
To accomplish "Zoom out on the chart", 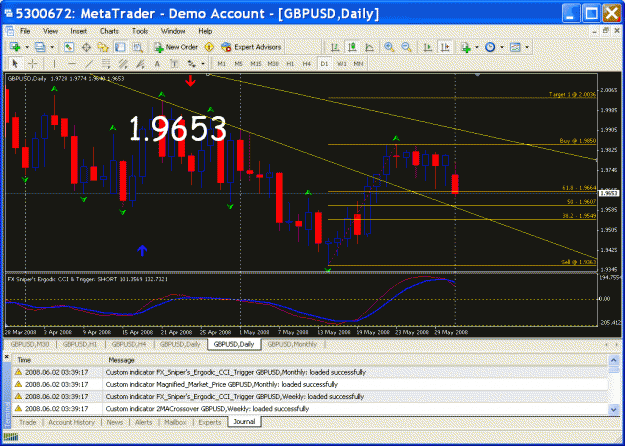I will pos(406,47).
